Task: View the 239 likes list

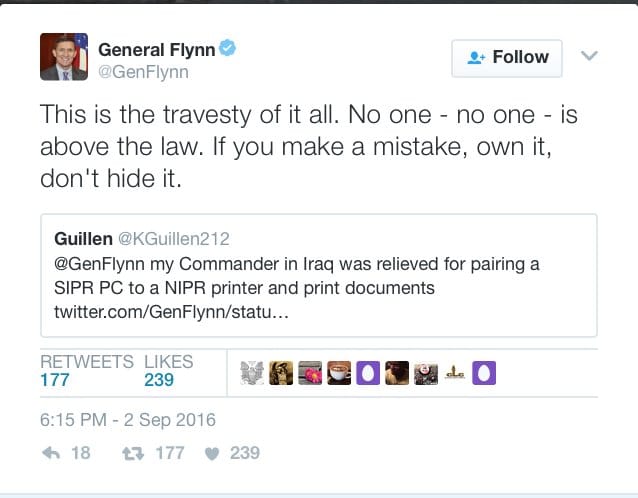Action: pos(158,379)
